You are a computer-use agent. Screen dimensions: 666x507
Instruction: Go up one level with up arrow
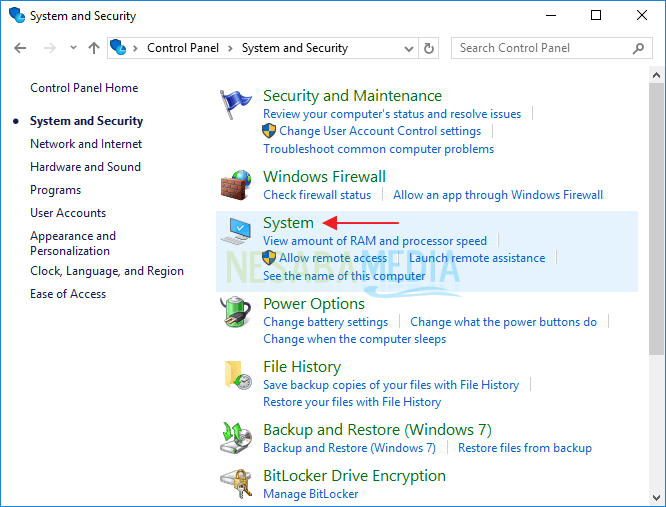click(94, 48)
